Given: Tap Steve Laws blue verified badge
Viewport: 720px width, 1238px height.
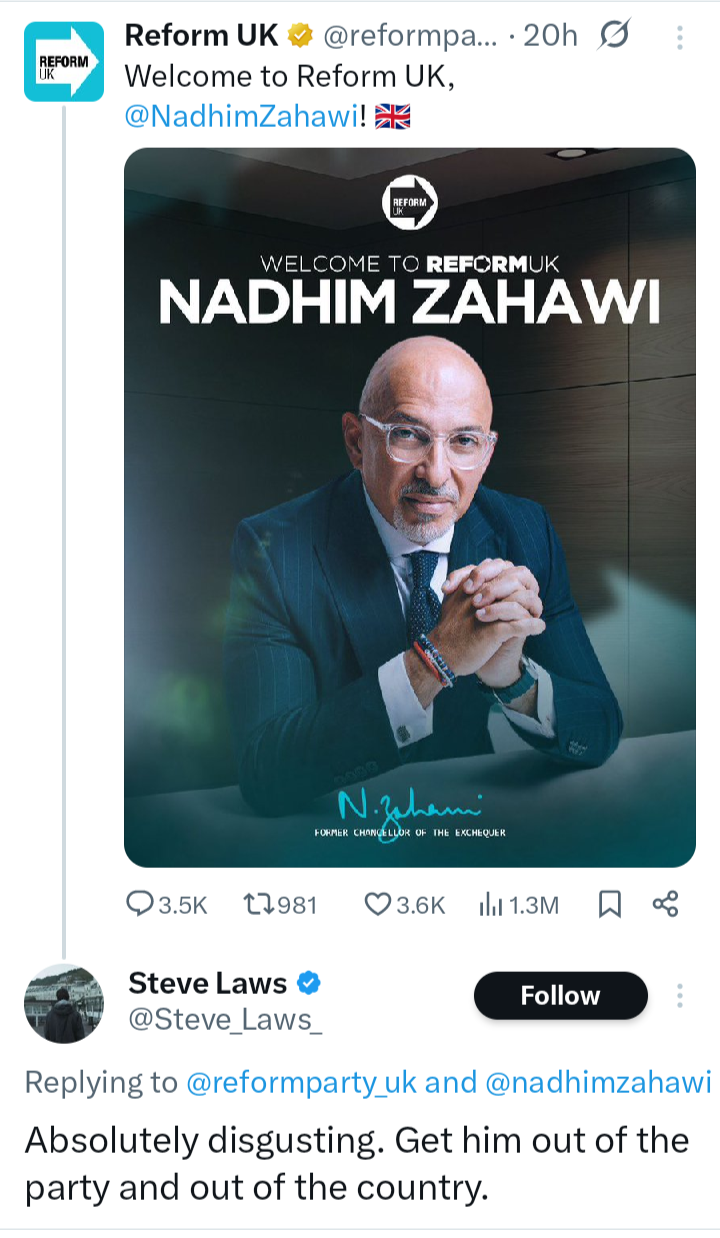Looking at the screenshot, I should [x=309, y=984].
